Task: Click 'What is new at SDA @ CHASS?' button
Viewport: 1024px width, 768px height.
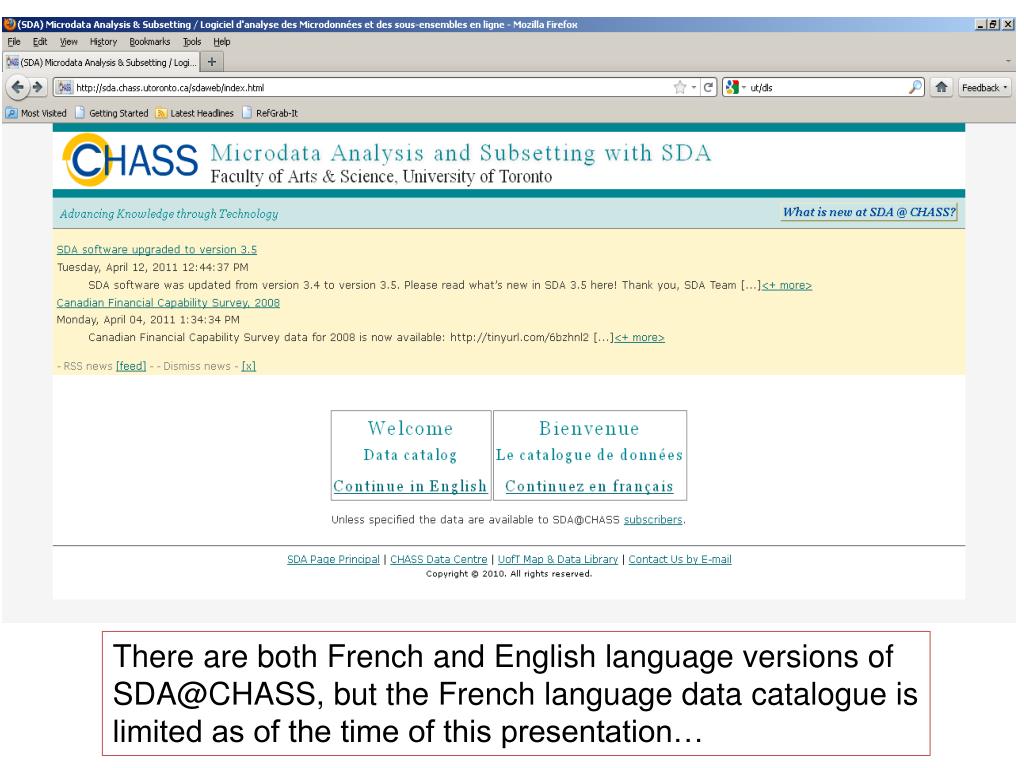Action: 869,212
